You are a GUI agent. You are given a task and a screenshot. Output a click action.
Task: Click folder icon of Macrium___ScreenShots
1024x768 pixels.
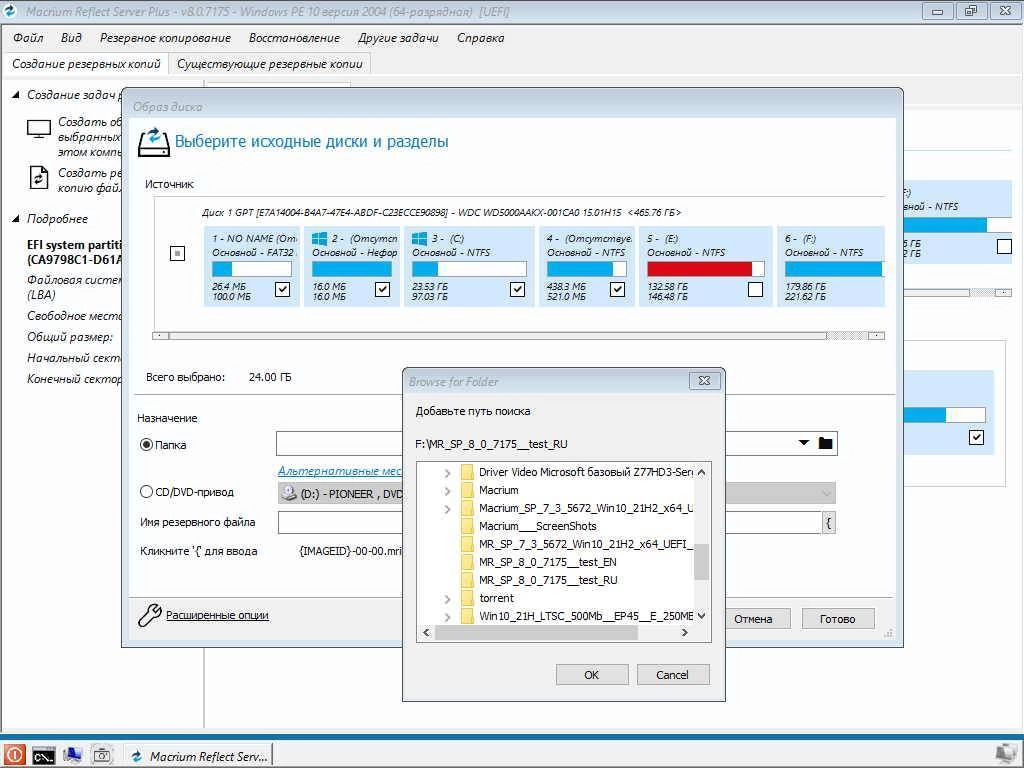[467, 526]
